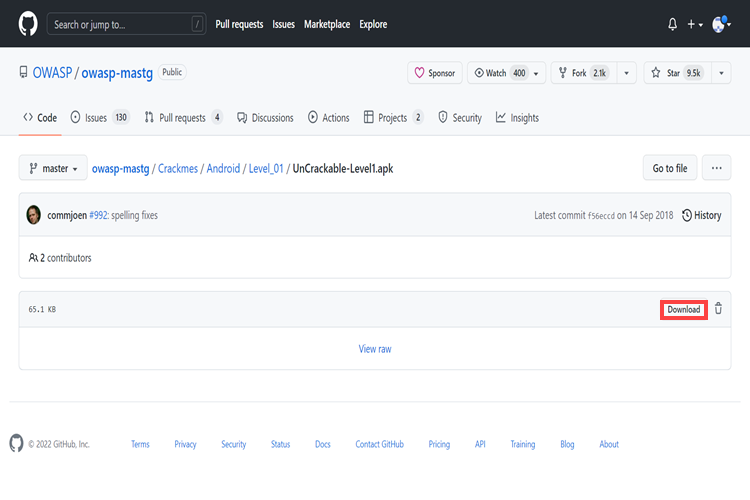Open pull request #992 link
This screenshot has height=500, width=750.
pos(99,215)
